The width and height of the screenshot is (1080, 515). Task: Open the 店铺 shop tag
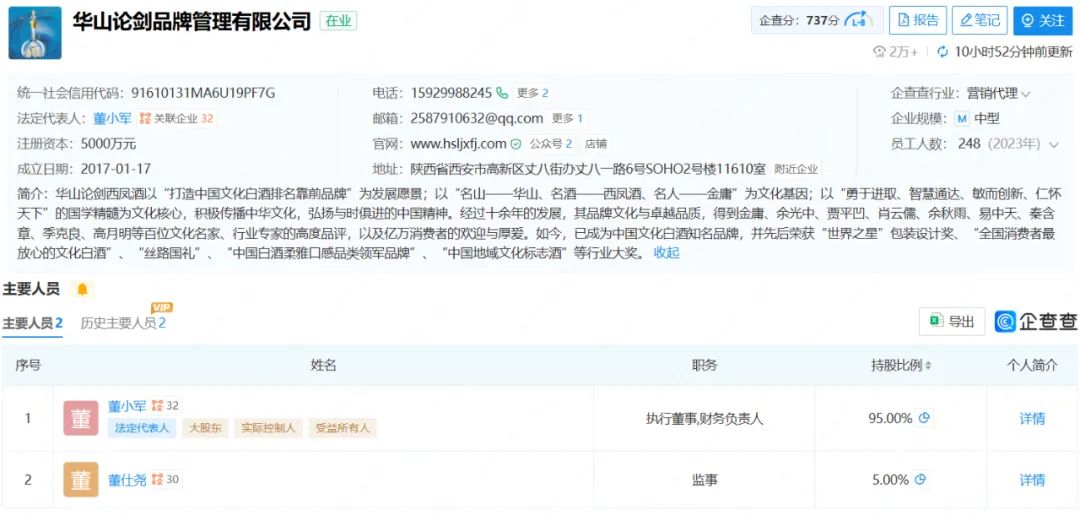tap(596, 144)
